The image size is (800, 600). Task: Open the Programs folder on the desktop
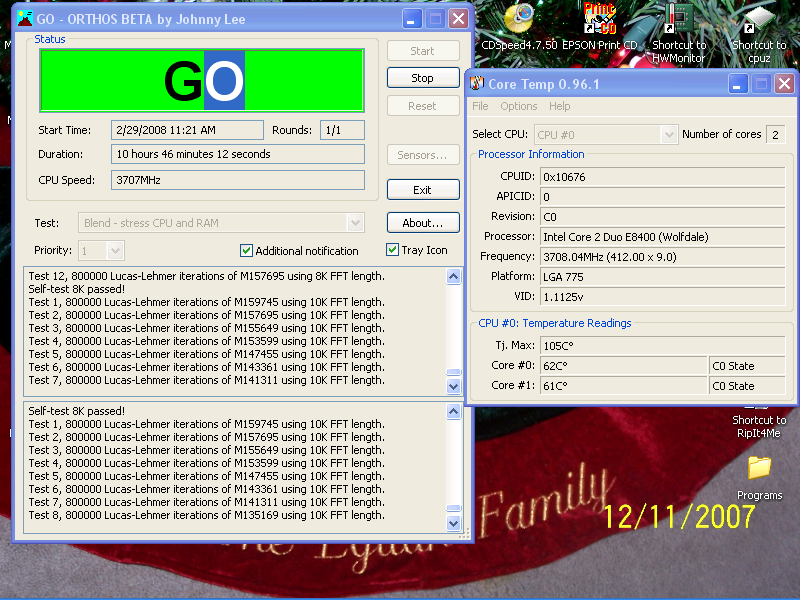tap(759, 468)
